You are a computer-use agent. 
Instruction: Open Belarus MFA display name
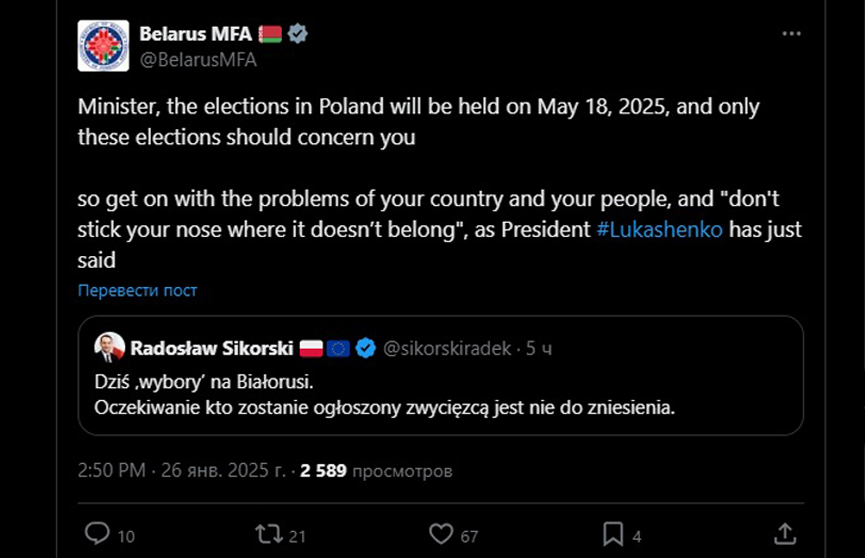(195, 34)
